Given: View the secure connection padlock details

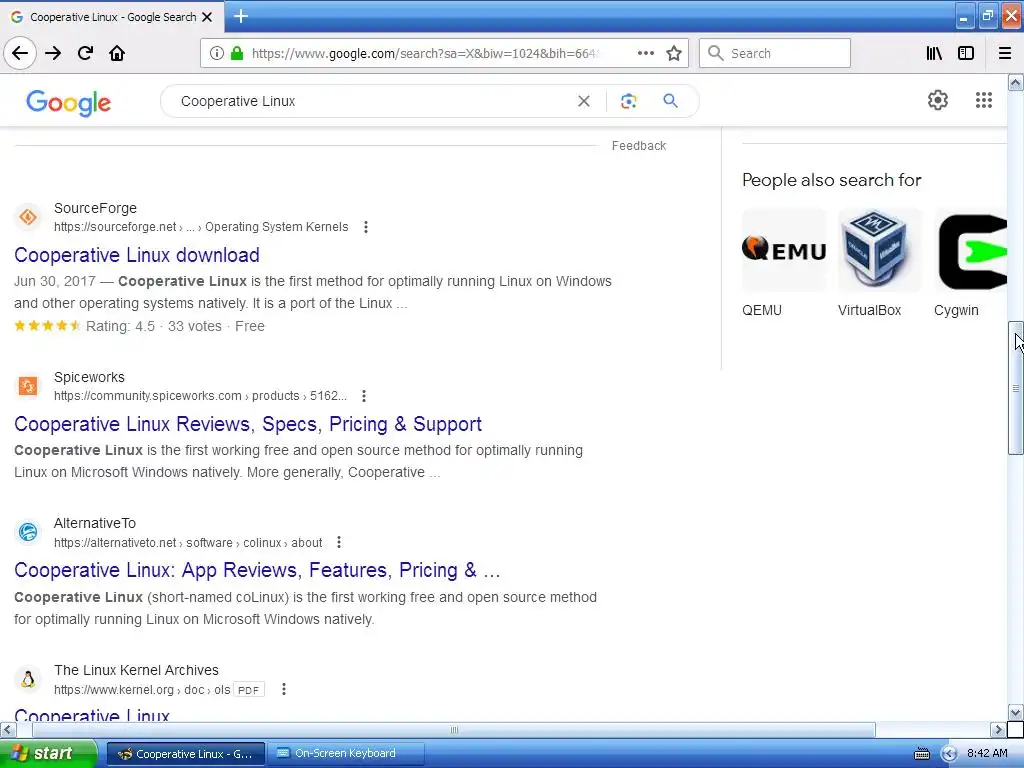Looking at the screenshot, I should 237,54.
